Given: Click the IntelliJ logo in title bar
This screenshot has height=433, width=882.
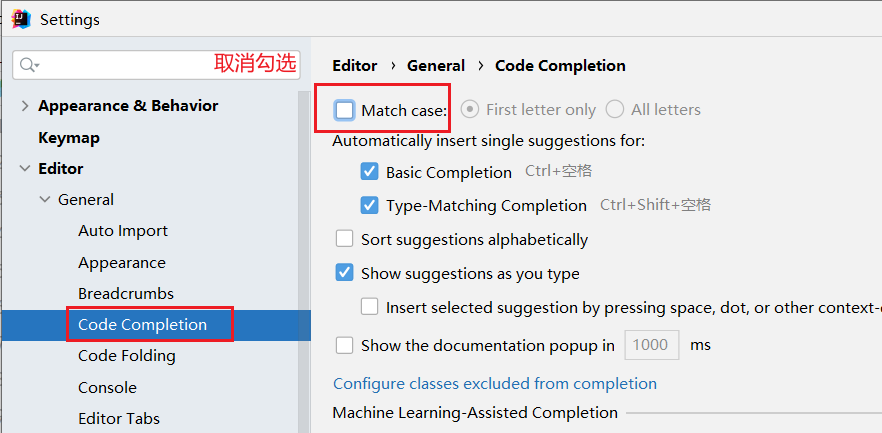Looking at the screenshot, I should pyautogui.click(x=20, y=19).
